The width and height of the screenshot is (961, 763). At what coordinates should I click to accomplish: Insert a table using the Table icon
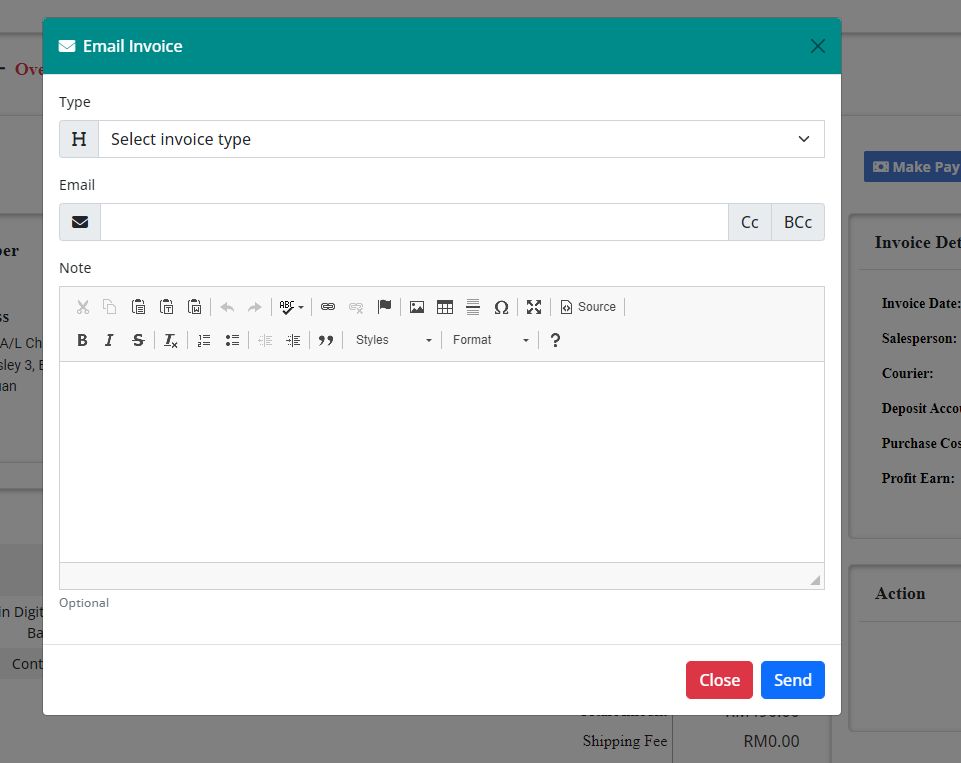[x=445, y=307]
